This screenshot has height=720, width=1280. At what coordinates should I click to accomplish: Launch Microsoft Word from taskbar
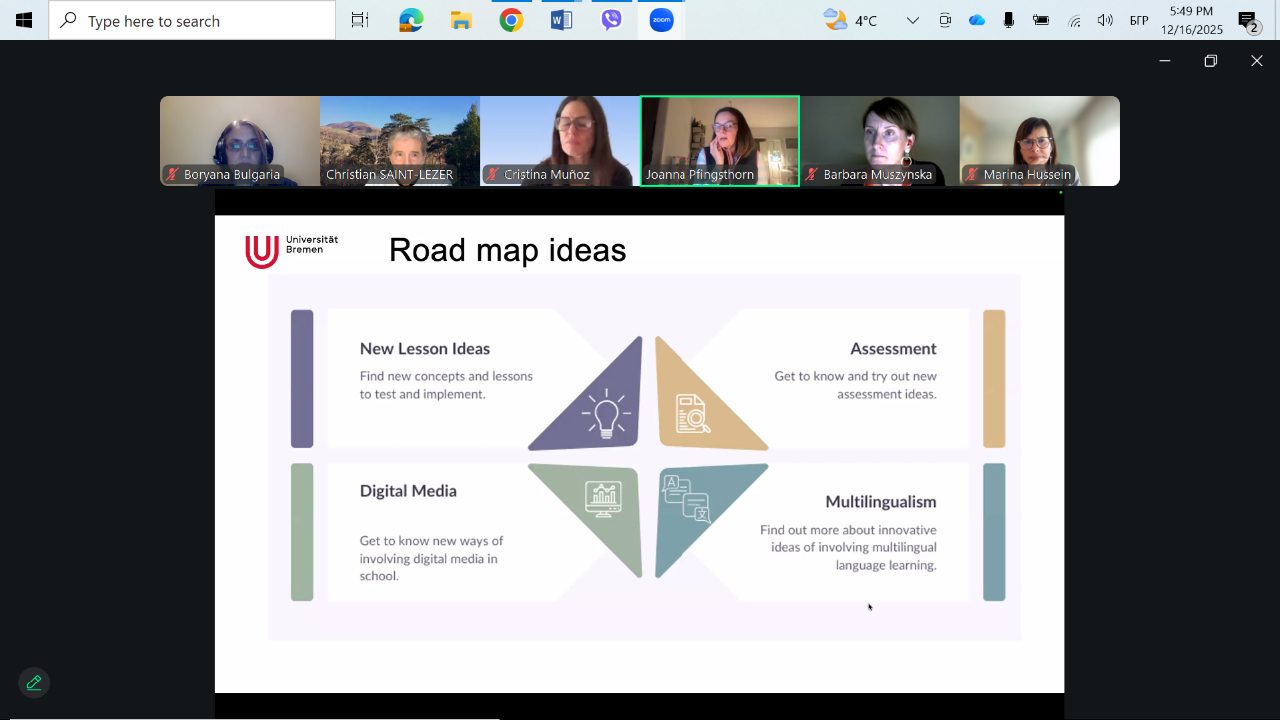pos(561,20)
